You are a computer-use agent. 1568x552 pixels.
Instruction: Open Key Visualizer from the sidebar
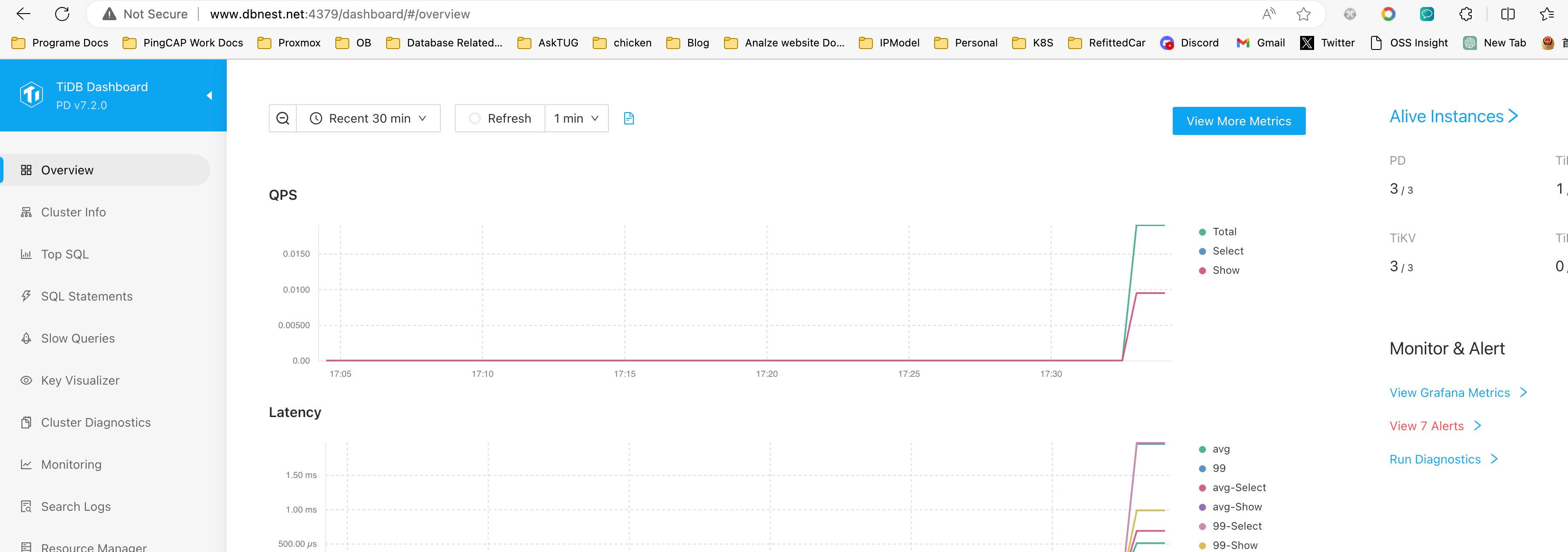coord(80,380)
